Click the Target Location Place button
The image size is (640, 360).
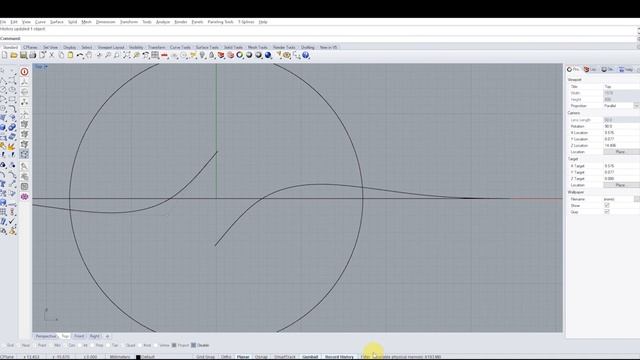pyautogui.click(x=621, y=185)
